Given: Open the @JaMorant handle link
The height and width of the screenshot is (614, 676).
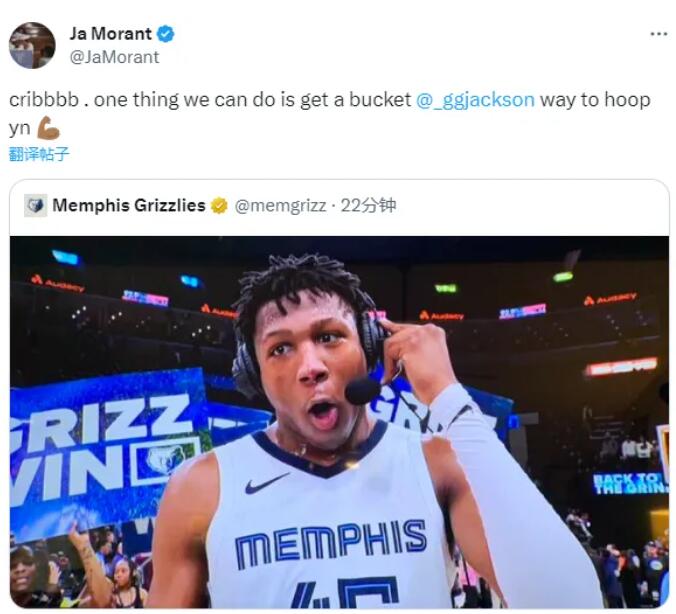Looking at the screenshot, I should coord(114,57).
